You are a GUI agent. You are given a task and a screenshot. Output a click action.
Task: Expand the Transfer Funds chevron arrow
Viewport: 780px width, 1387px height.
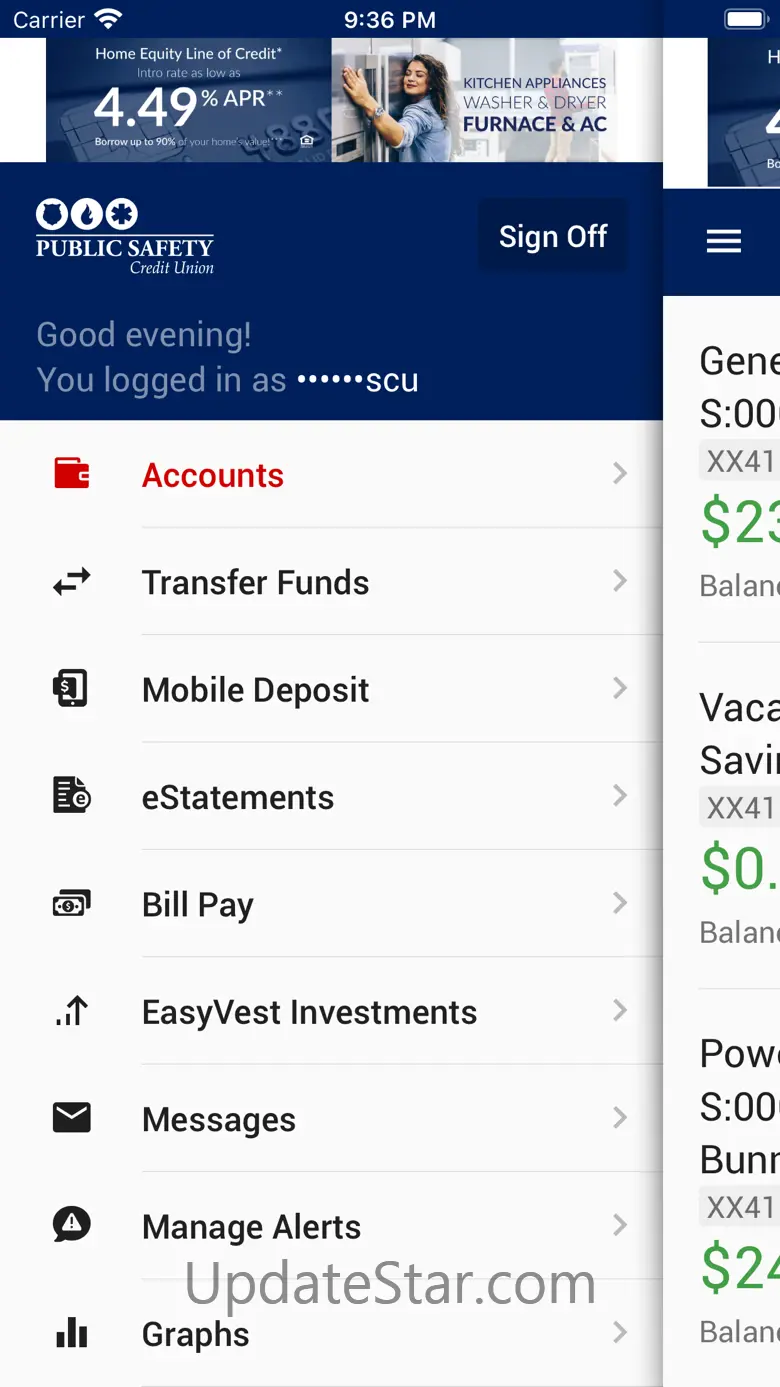tap(620, 581)
